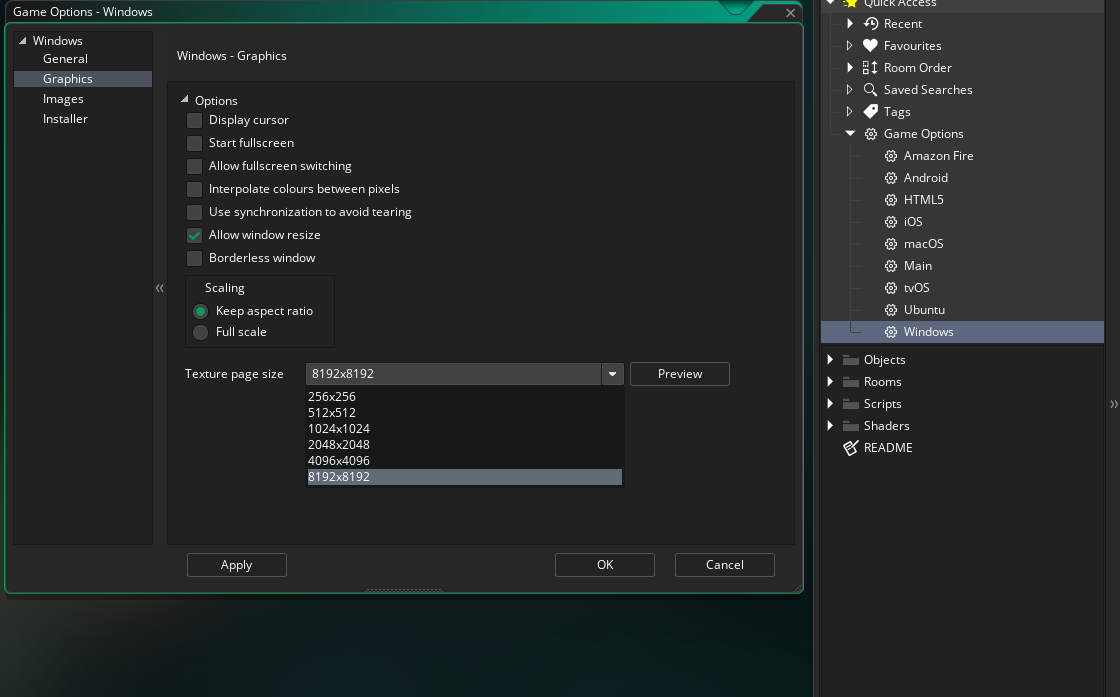
Task: Click the Saved Searches magnifier icon
Action: (x=870, y=90)
